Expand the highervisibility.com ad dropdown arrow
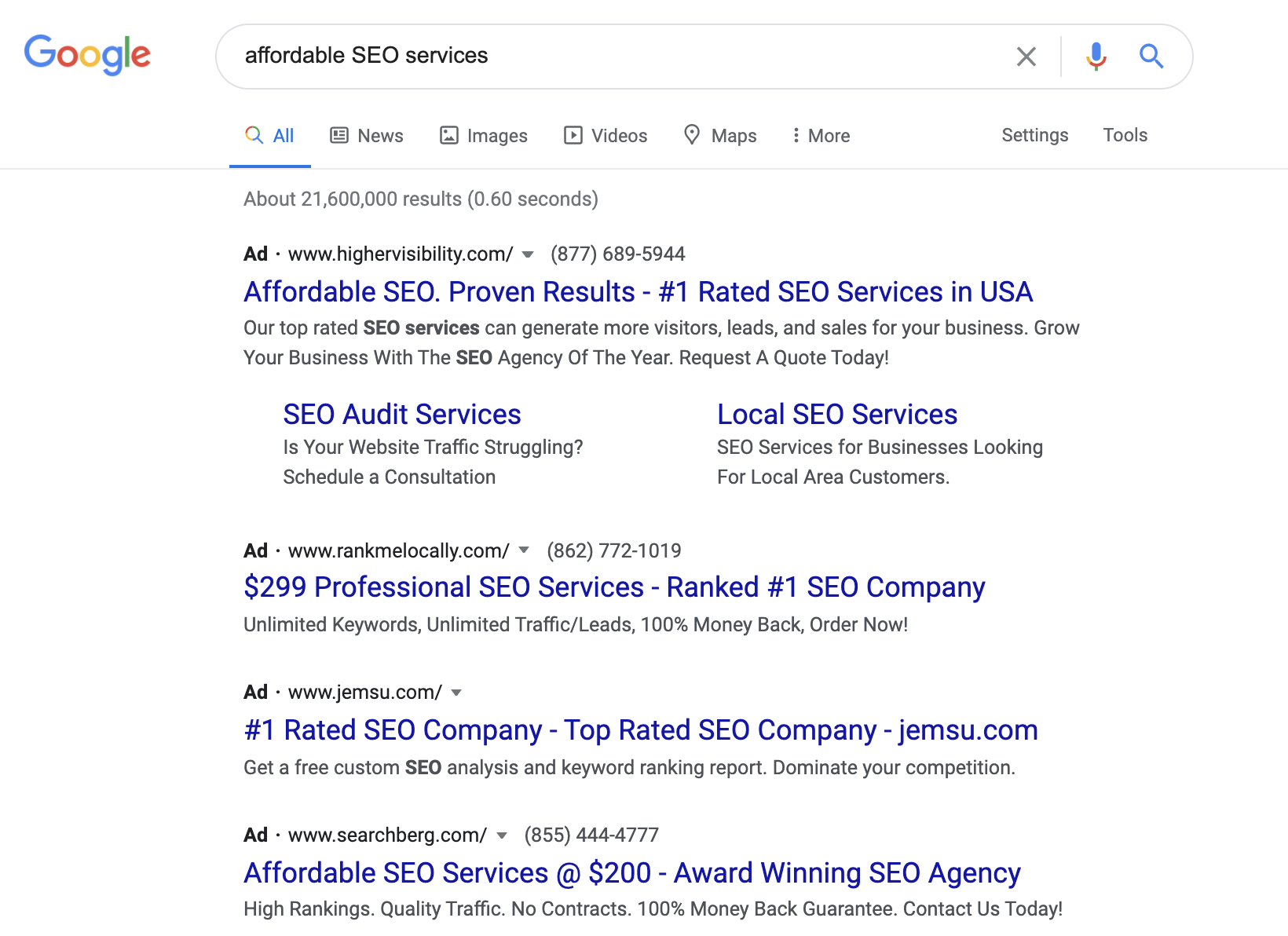 528,254
